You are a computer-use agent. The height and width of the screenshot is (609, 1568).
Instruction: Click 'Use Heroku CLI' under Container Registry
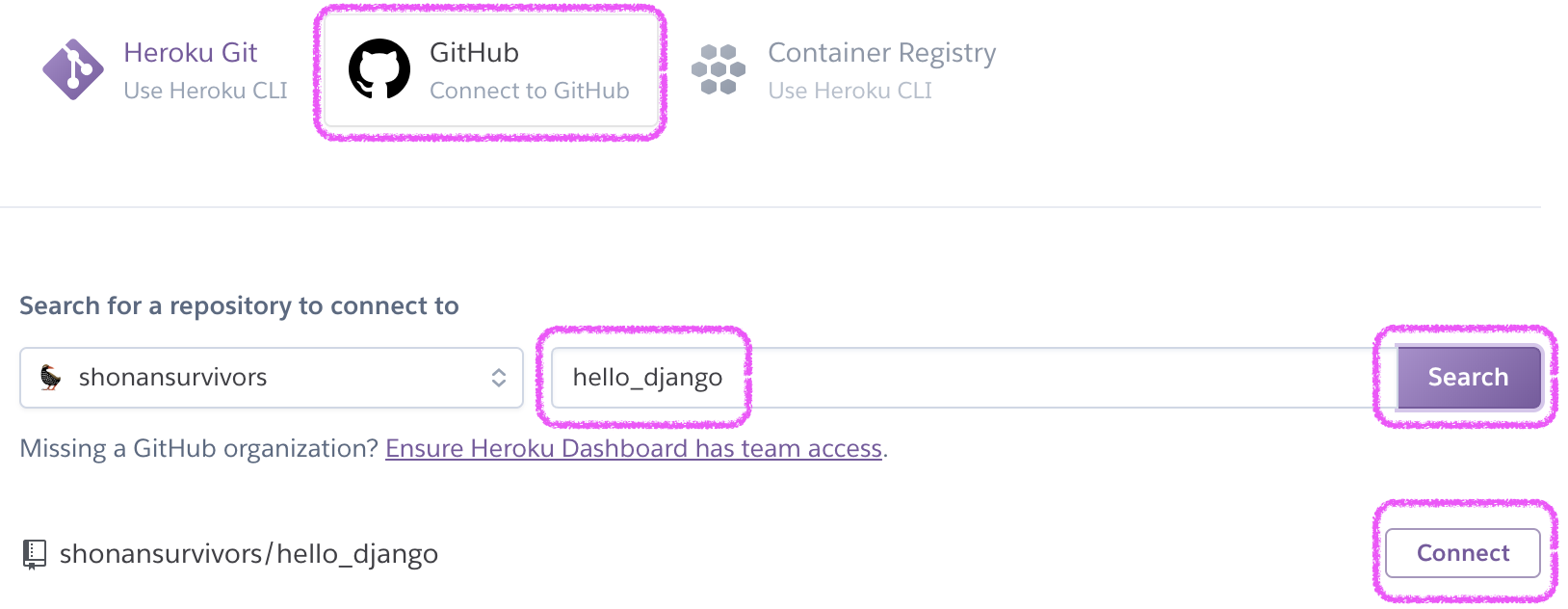[x=850, y=91]
